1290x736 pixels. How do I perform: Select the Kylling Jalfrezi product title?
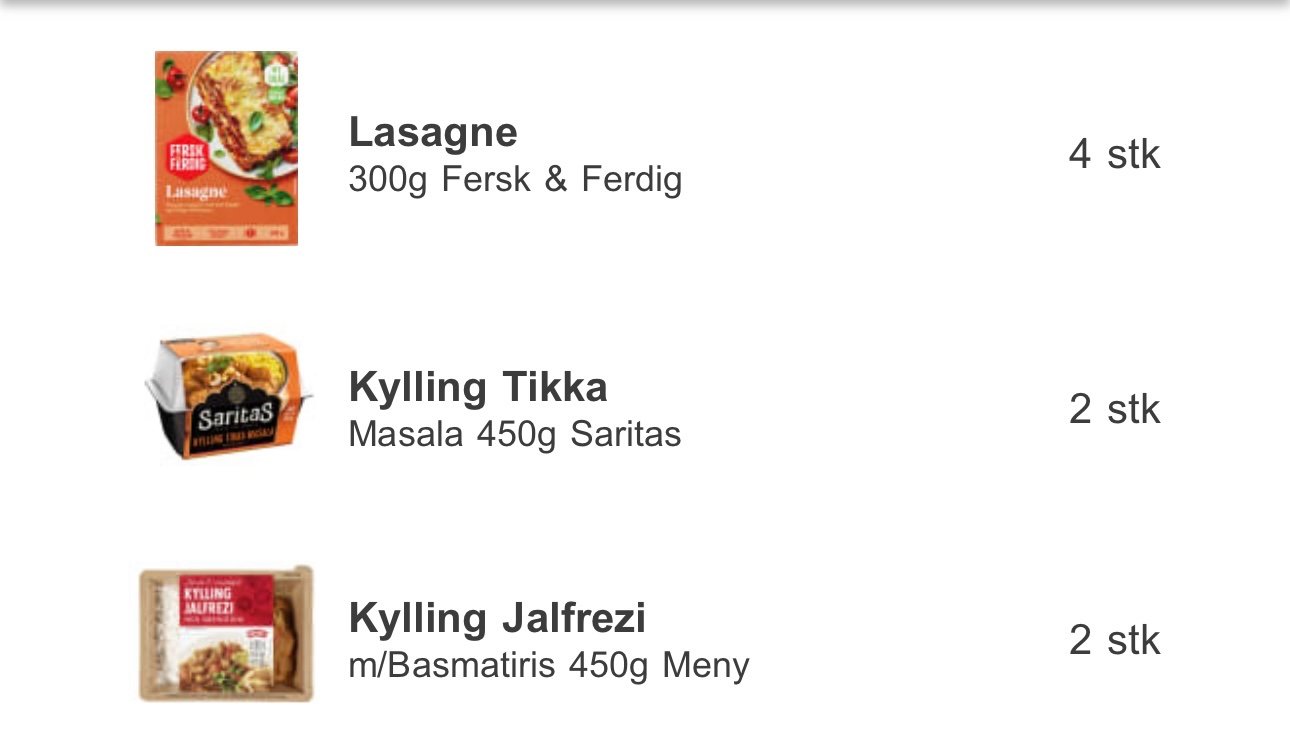tap(497, 618)
